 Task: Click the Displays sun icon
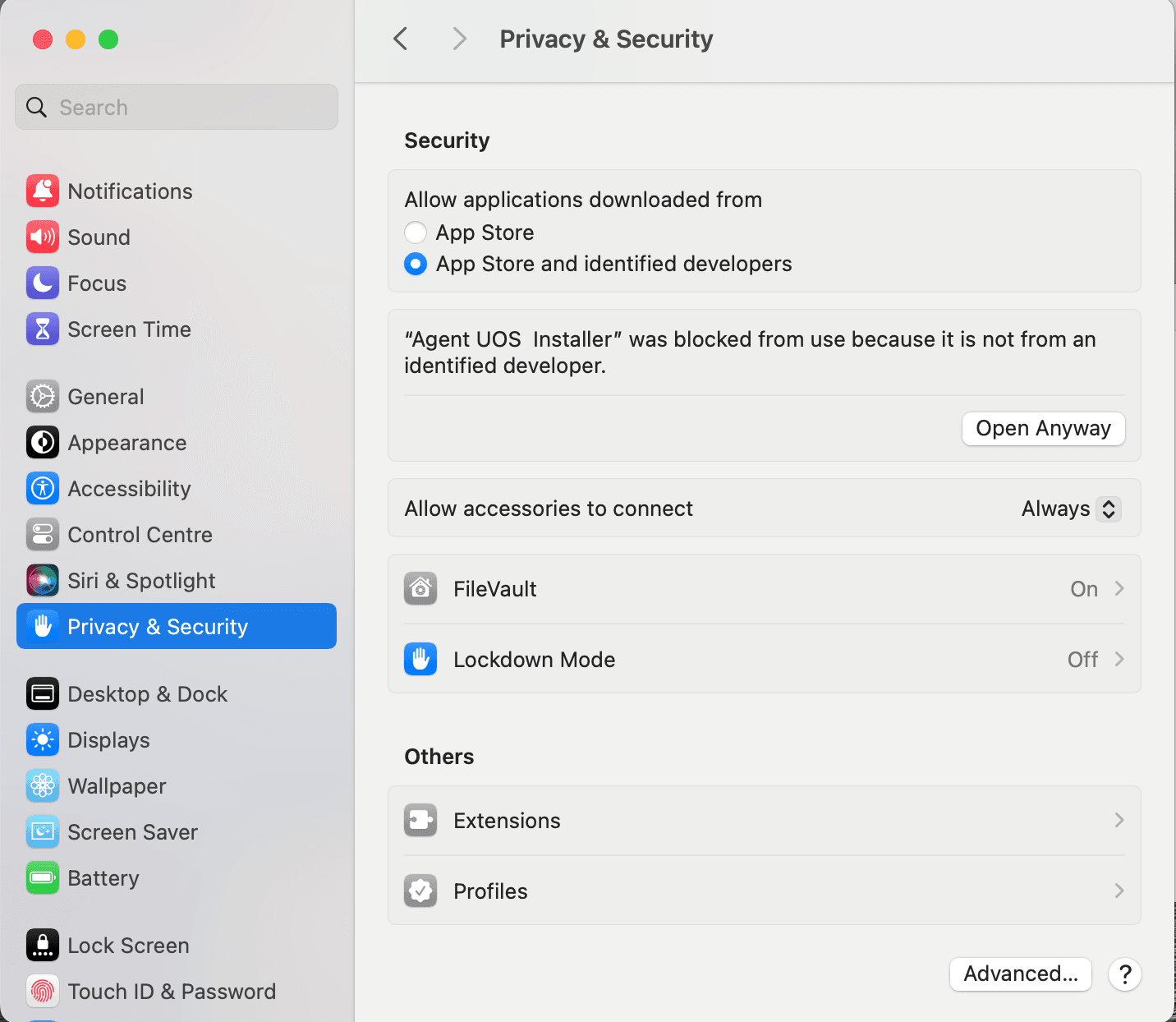(x=43, y=739)
